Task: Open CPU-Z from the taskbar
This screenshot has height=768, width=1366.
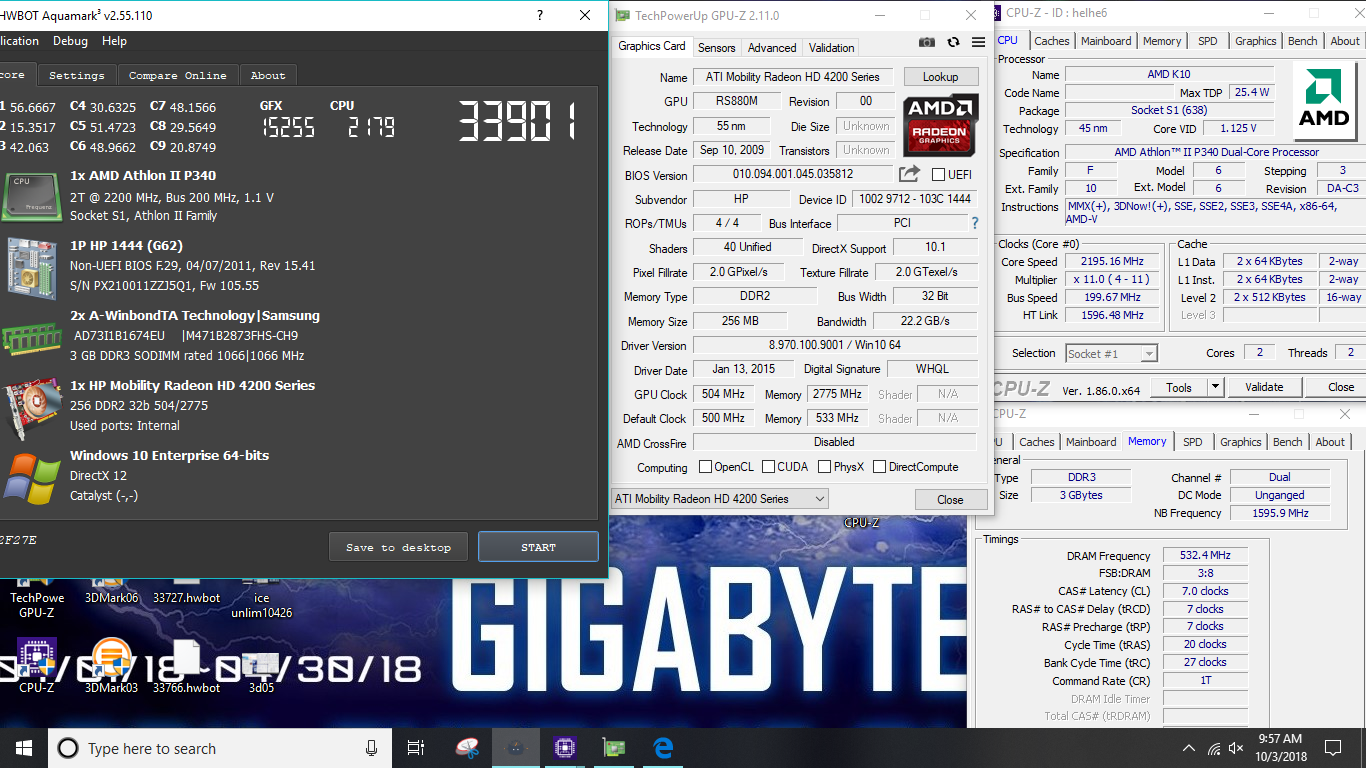Action: click(564, 748)
